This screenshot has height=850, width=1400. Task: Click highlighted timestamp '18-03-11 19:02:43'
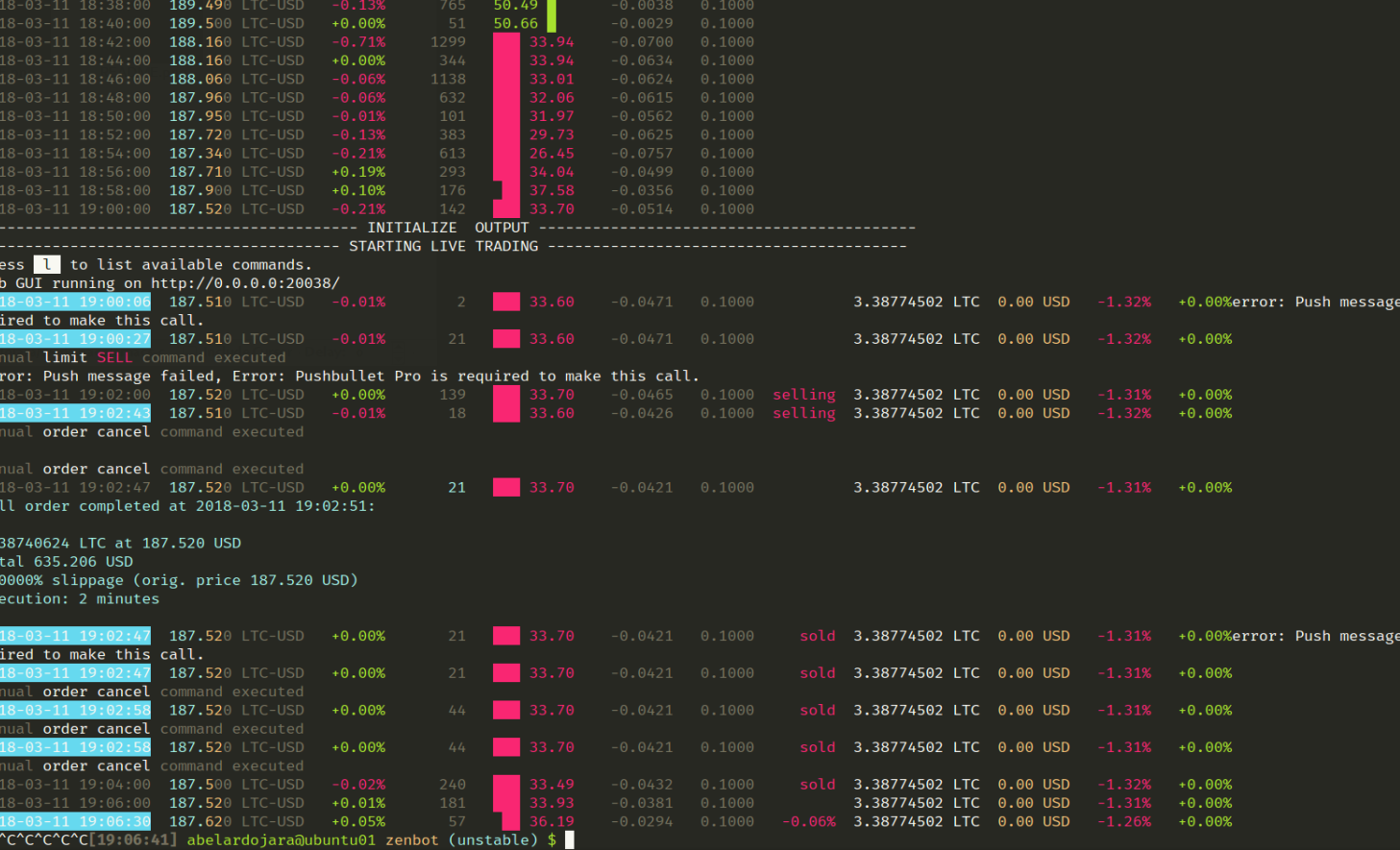75,413
